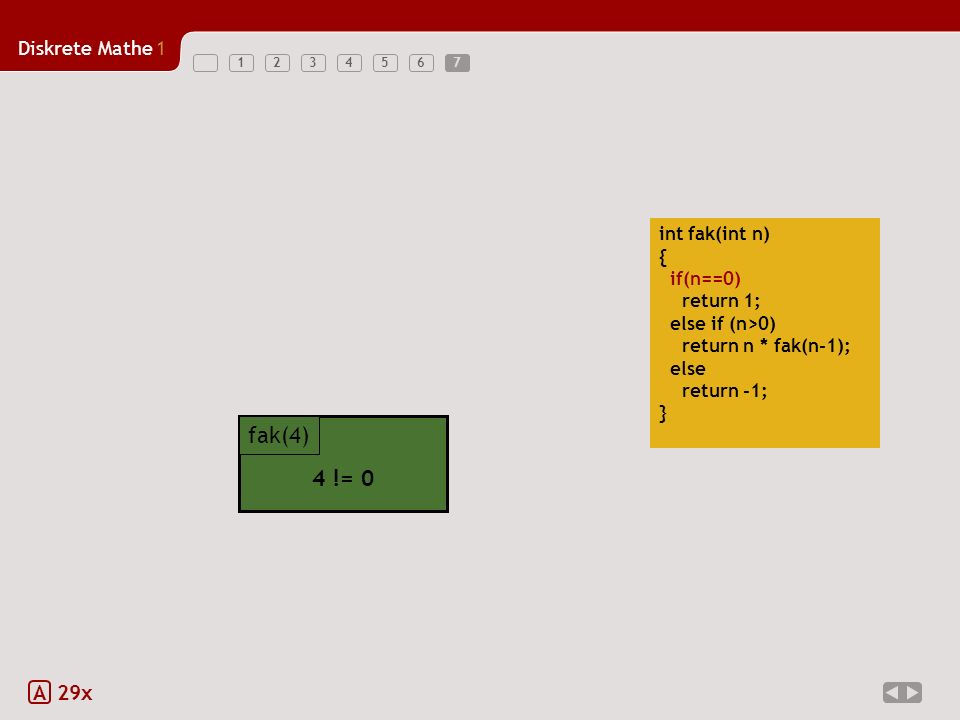Click the 'return 1;' code line
Screen dimensions: 960x720
721,301
